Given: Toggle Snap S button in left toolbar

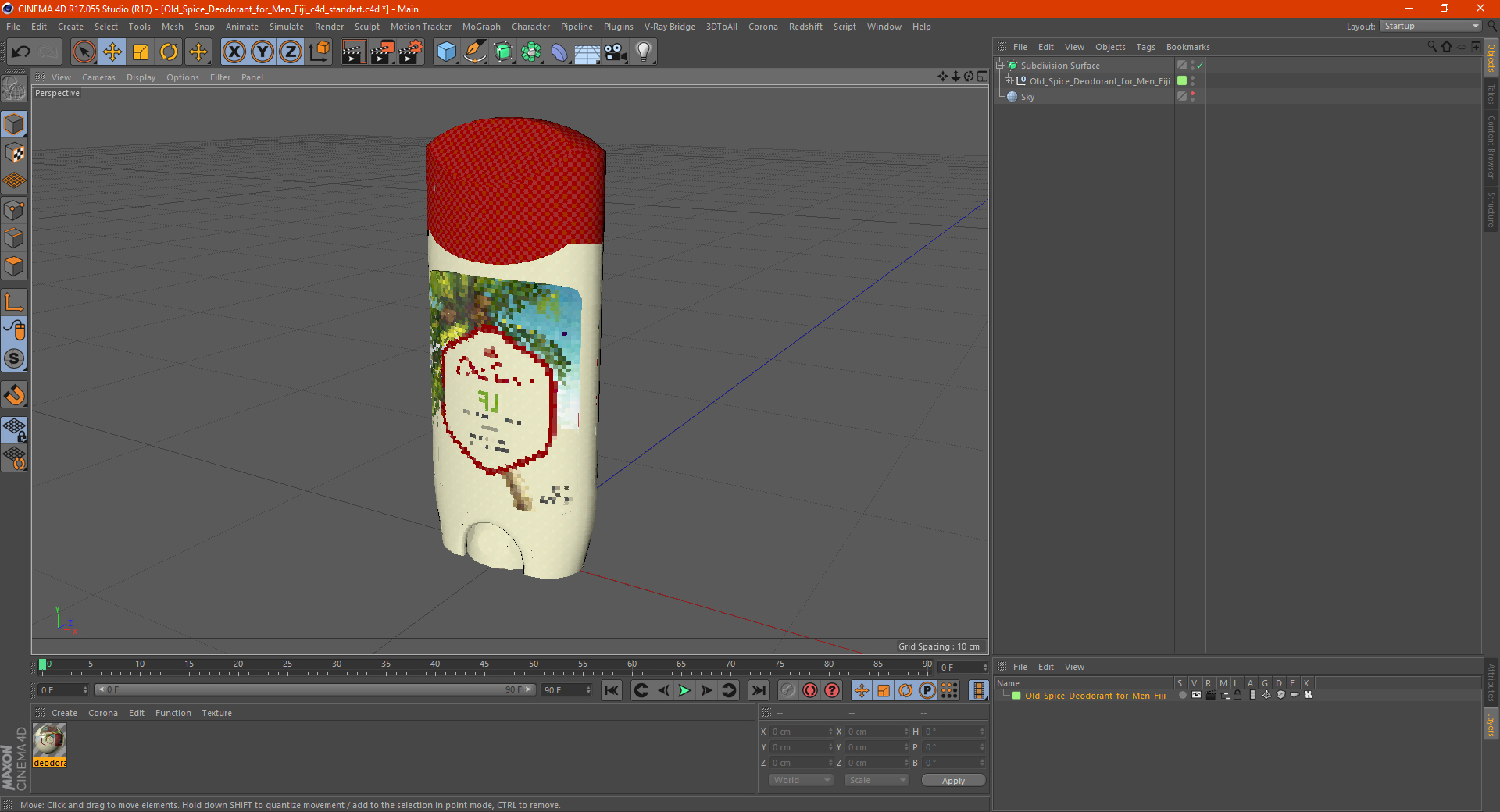Looking at the screenshot, I should [14, 359].
